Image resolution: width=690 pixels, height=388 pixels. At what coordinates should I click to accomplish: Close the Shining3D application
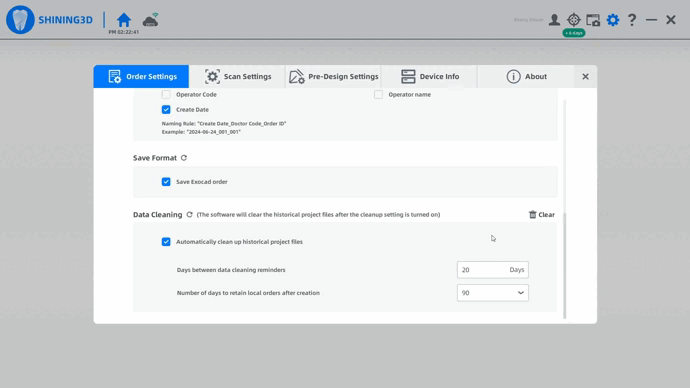click(x=671, y=20)
